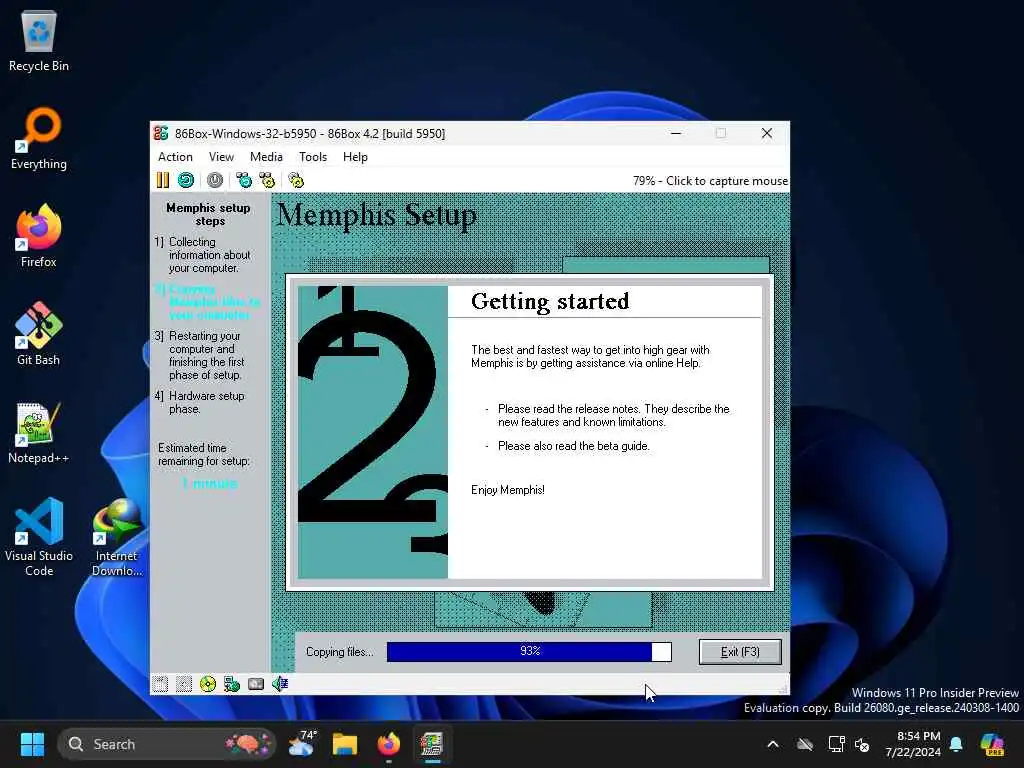Open the weather widget showing 74°

[x=302, y=744]
